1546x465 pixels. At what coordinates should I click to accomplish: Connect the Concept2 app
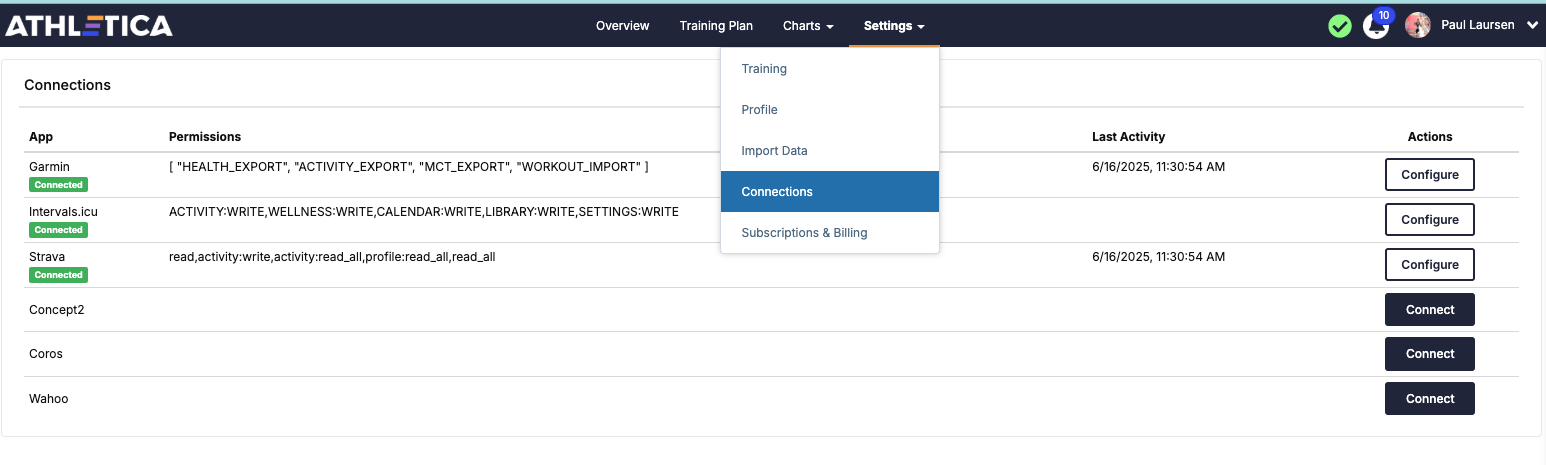pos(1429,309)
